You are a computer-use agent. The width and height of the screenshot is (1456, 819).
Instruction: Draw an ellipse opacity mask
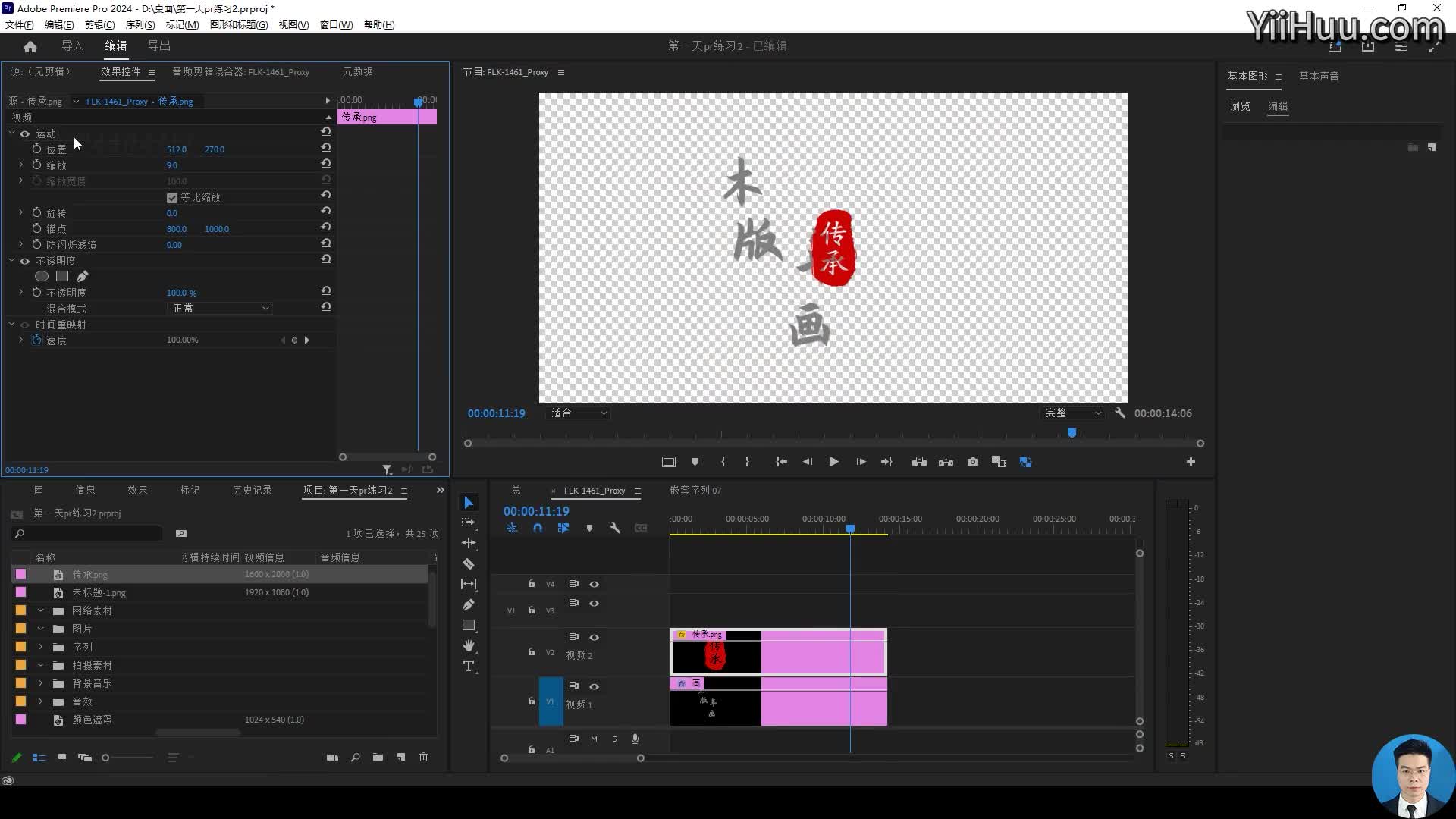click(x=42, y=277)
